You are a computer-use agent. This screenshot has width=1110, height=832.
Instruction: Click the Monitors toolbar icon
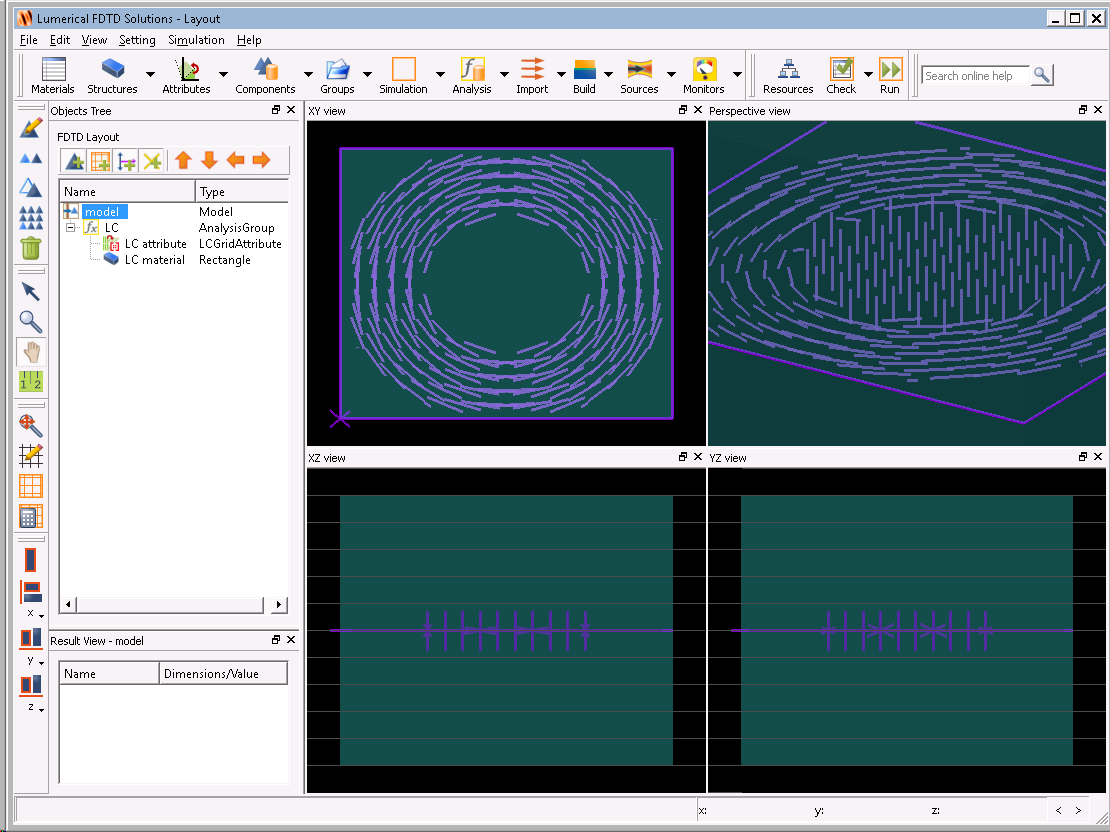704,69
